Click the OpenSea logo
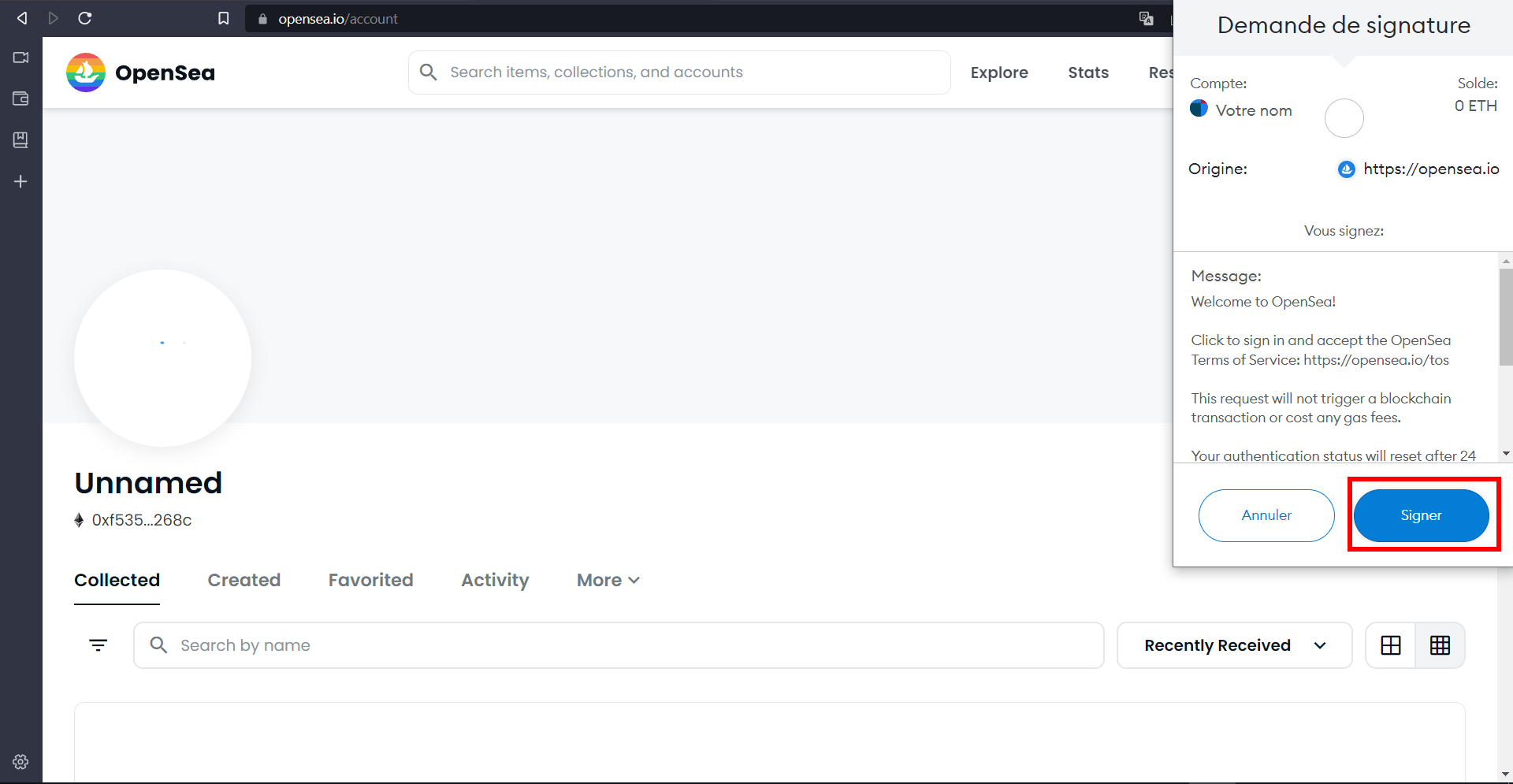 click(x=86, y=72)
